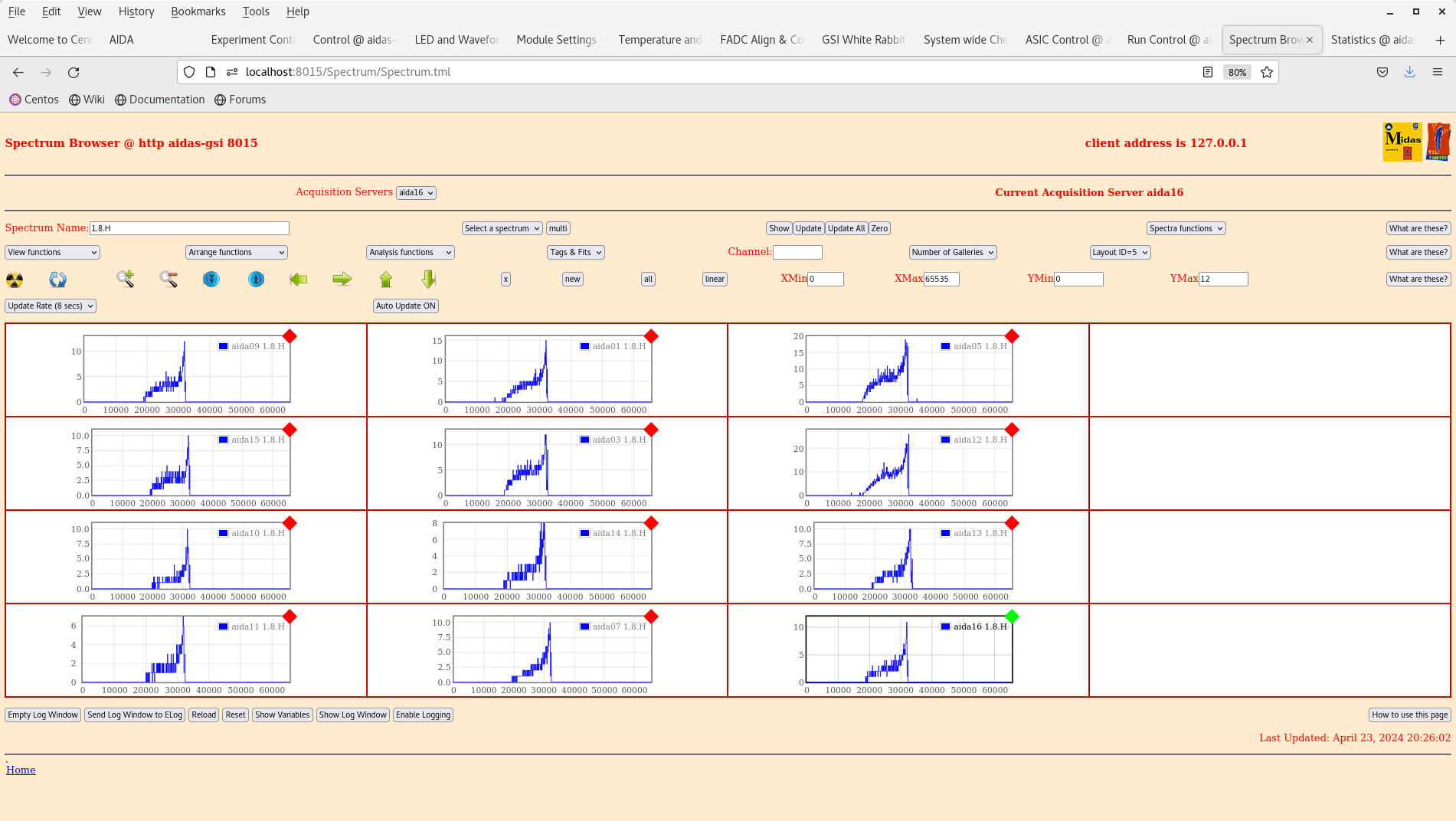Image resolution: width=1456 pixels, height=821 pixels.
Task: Click the Send Log Window to ELog button
Action: pyautogui.click(x=135, y=715)
